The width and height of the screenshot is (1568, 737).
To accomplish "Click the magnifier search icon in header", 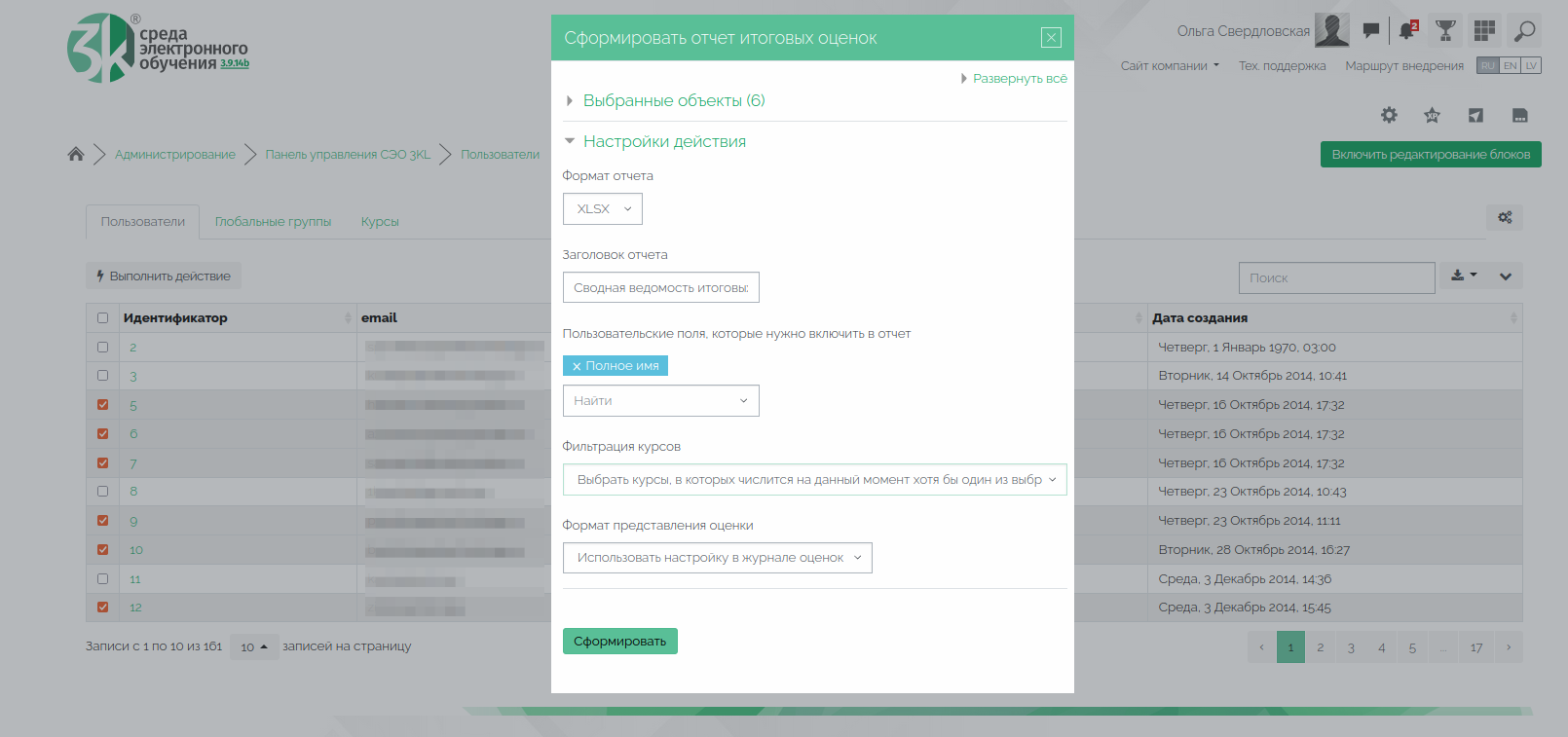I will [1524, 31].
